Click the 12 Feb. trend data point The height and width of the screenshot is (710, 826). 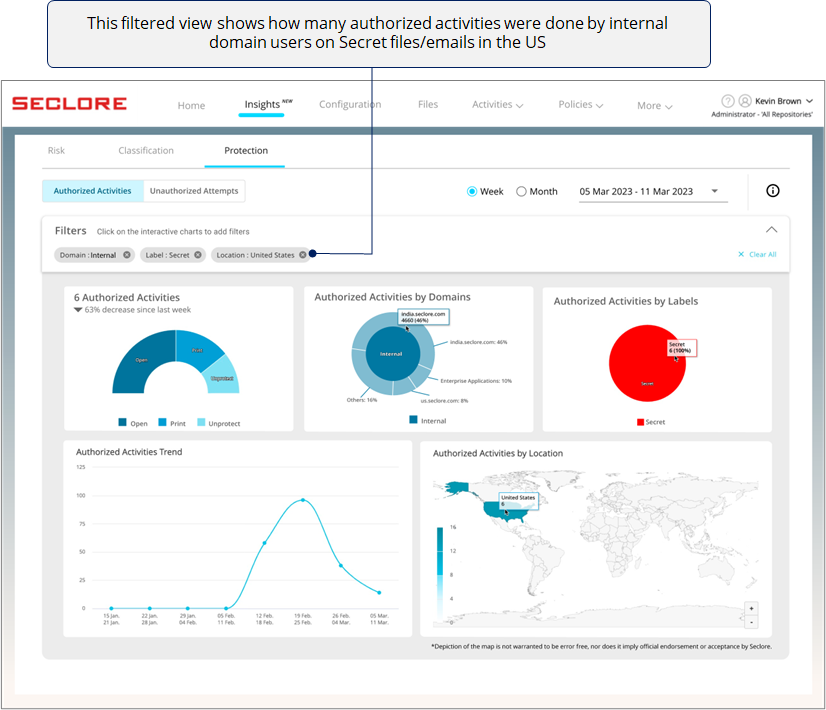[x=264, y=543]
